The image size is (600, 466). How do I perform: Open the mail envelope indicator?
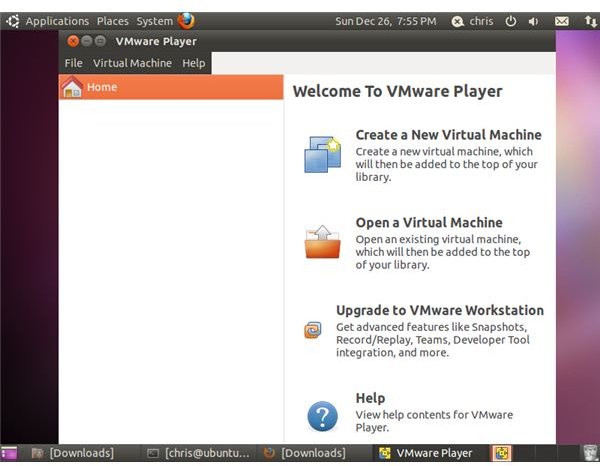click(561, 21)
